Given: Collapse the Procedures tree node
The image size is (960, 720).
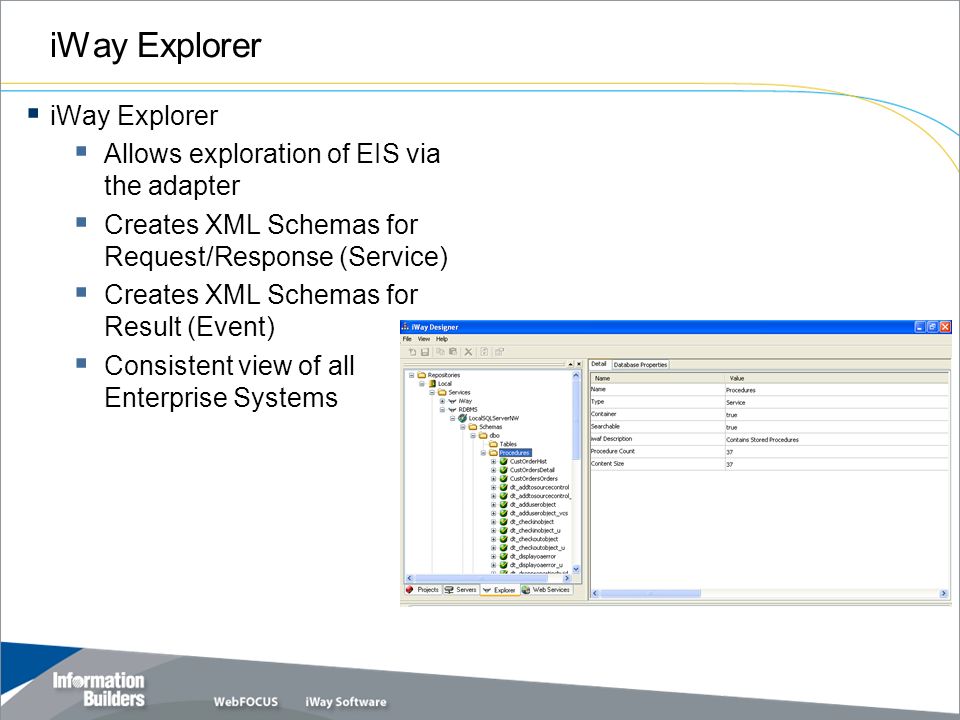Looking at the screenshot, I should 483,453.
